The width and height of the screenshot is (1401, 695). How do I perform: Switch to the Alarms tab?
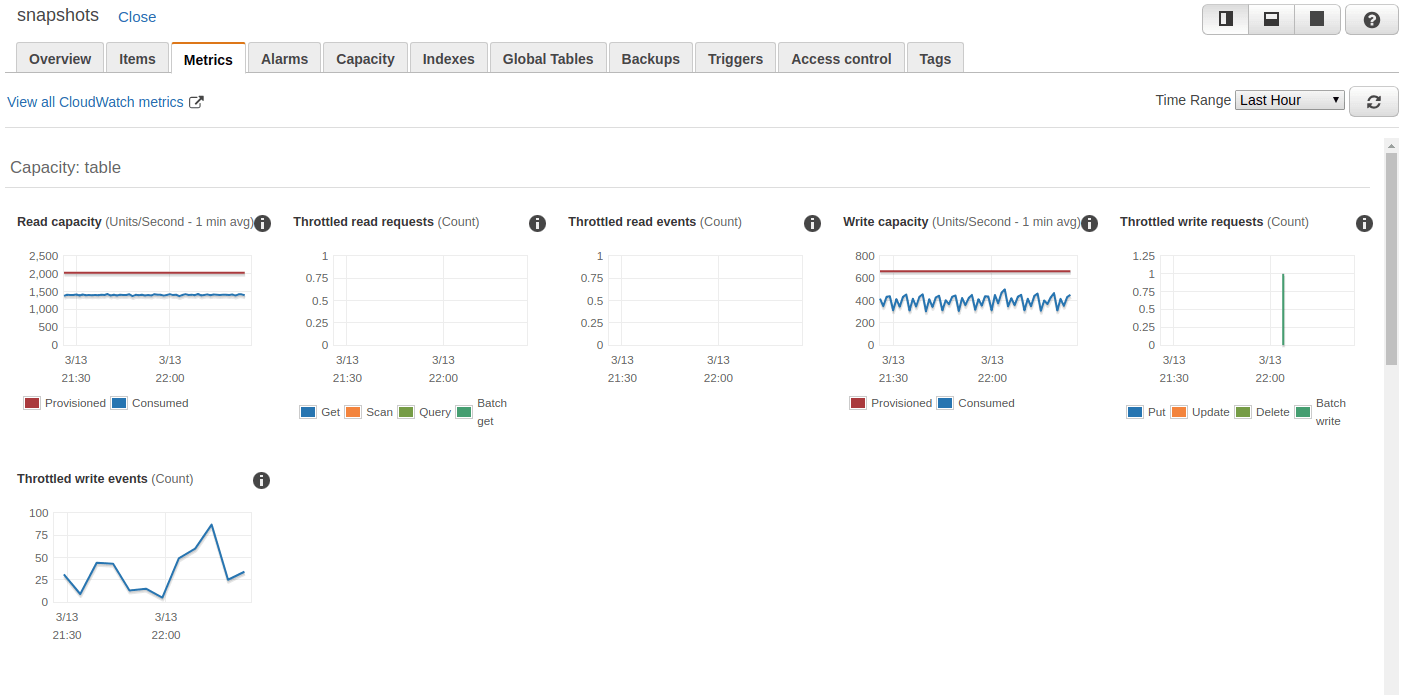coord(284,58)
